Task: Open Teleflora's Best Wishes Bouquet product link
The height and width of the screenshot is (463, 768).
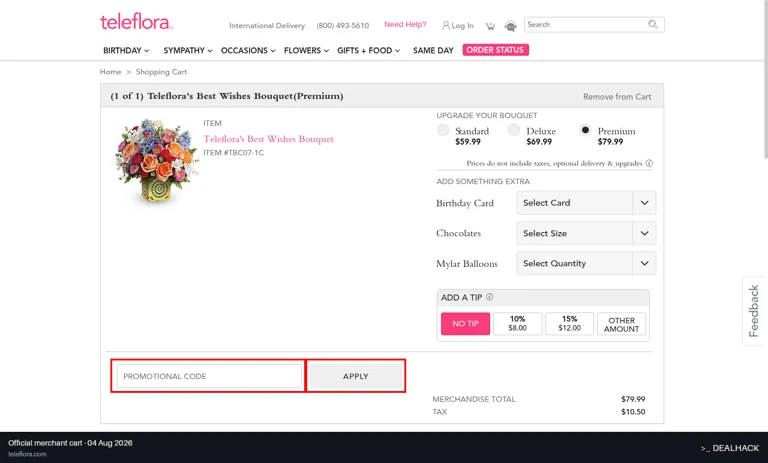Action: click(x=268, y=139)
